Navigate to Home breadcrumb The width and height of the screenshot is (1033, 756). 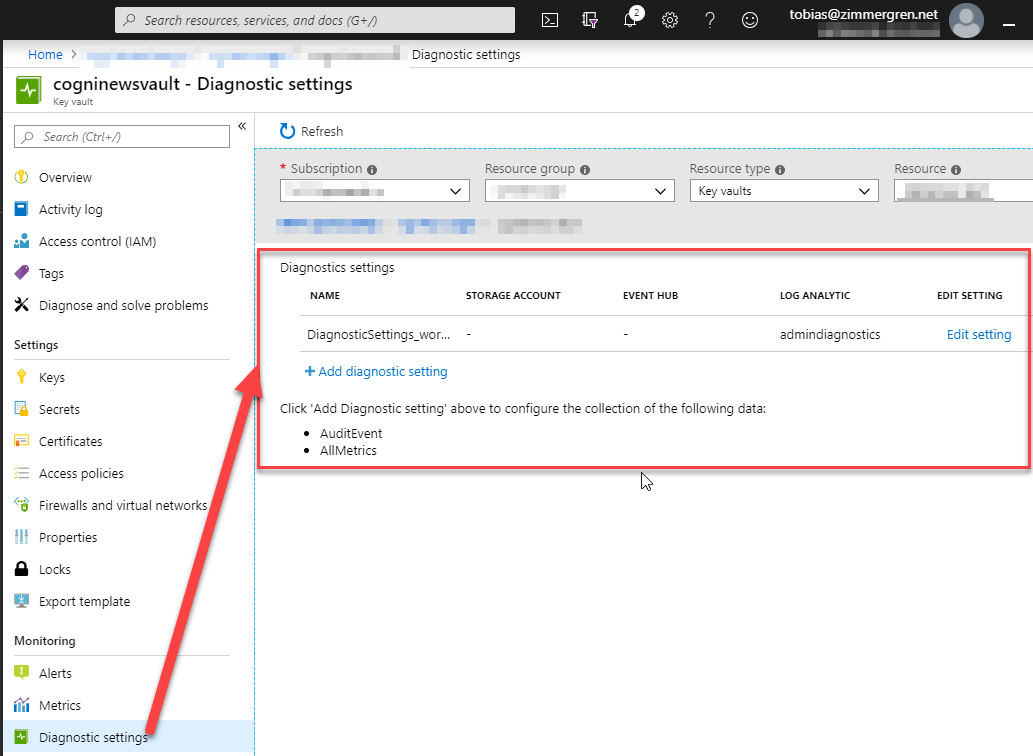tap(45, 55)
